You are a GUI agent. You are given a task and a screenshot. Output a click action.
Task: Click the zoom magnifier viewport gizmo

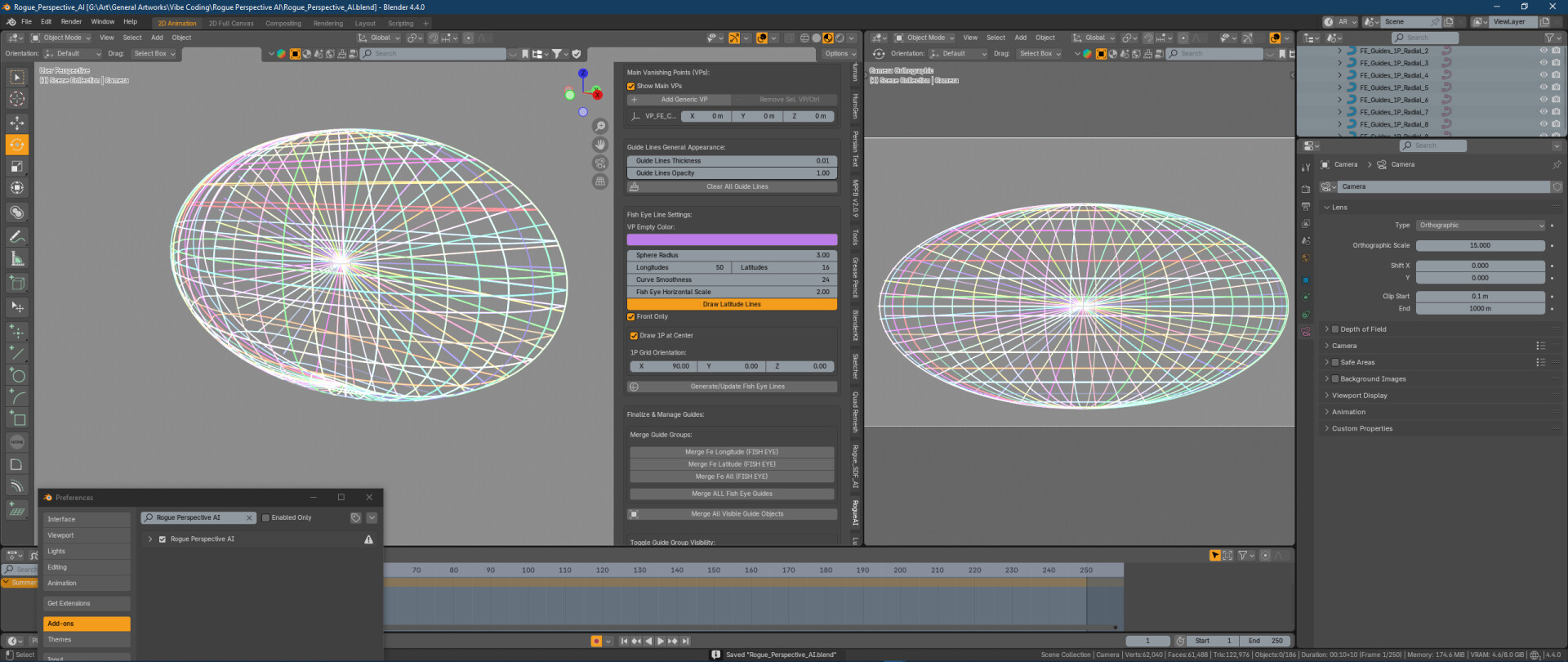click(x=600, y=126)
